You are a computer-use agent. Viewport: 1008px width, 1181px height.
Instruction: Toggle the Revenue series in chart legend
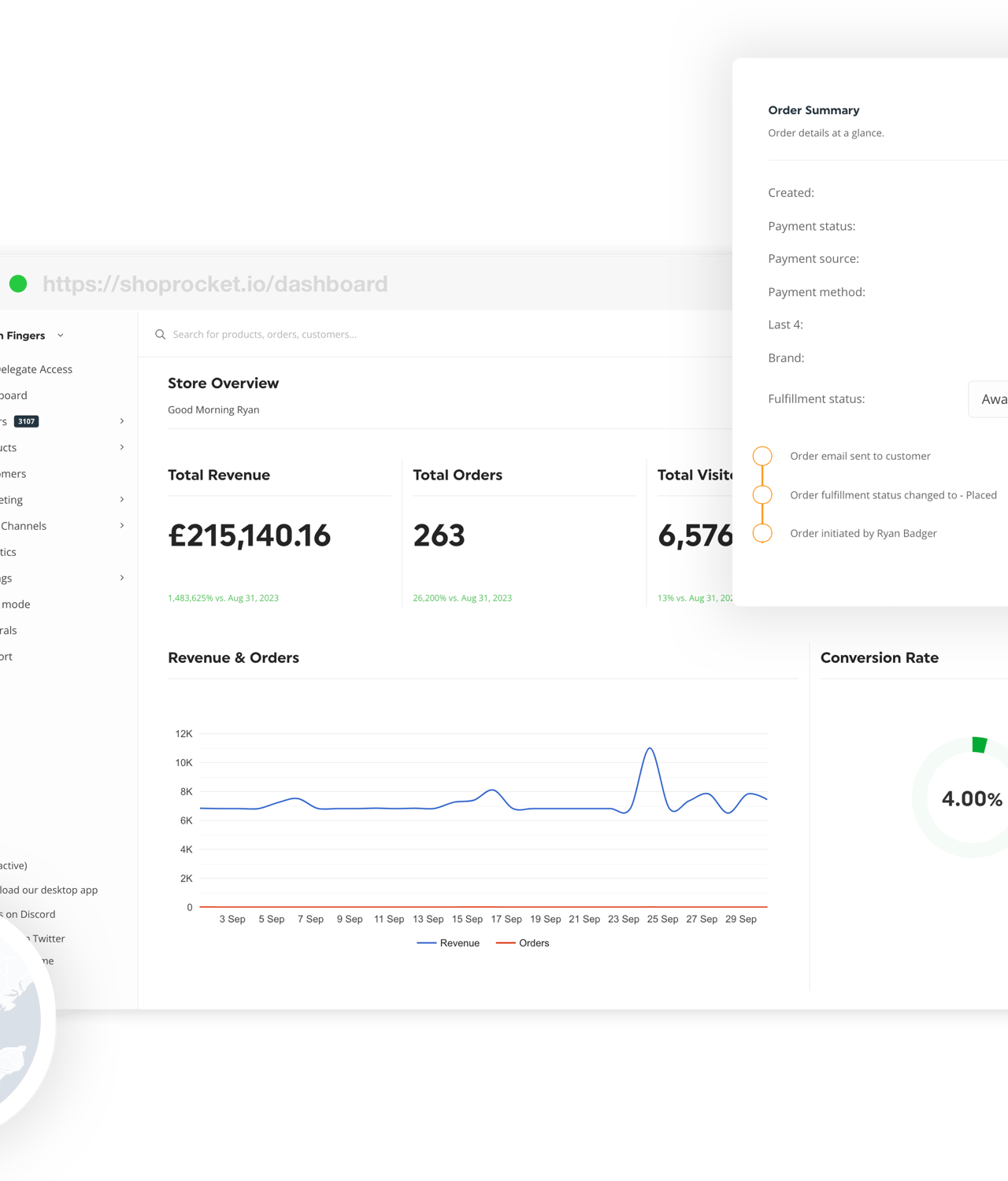point(448,943)
